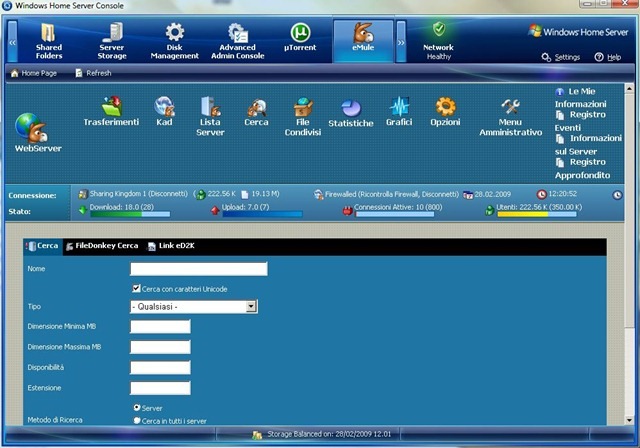Screen dimensions: 640x448
Task: Focus the Estensione field
Action: tap(160, 388)
